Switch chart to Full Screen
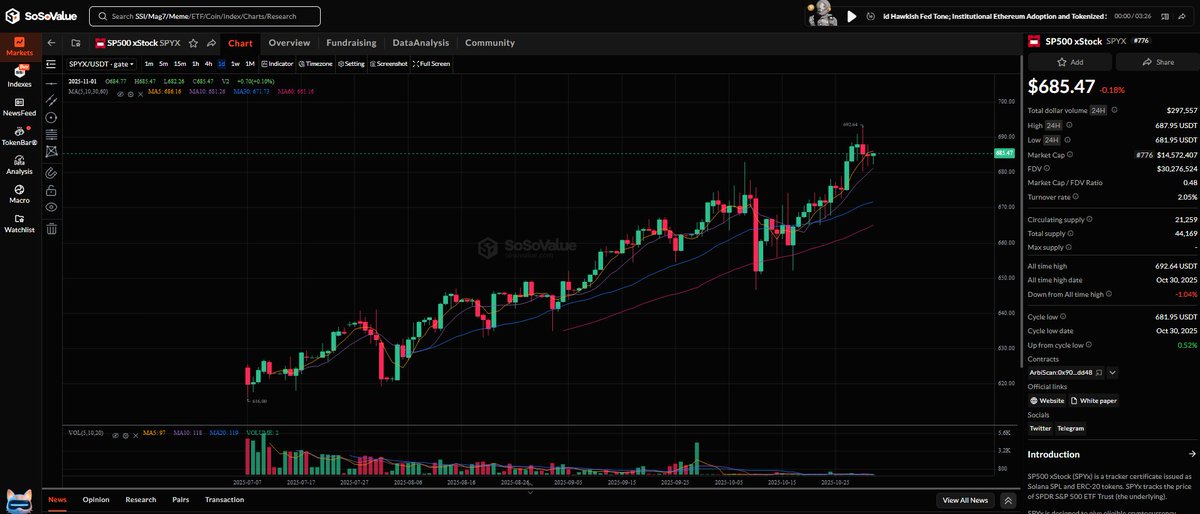This screenshot has height=514, width=1200. click(431, 64)
